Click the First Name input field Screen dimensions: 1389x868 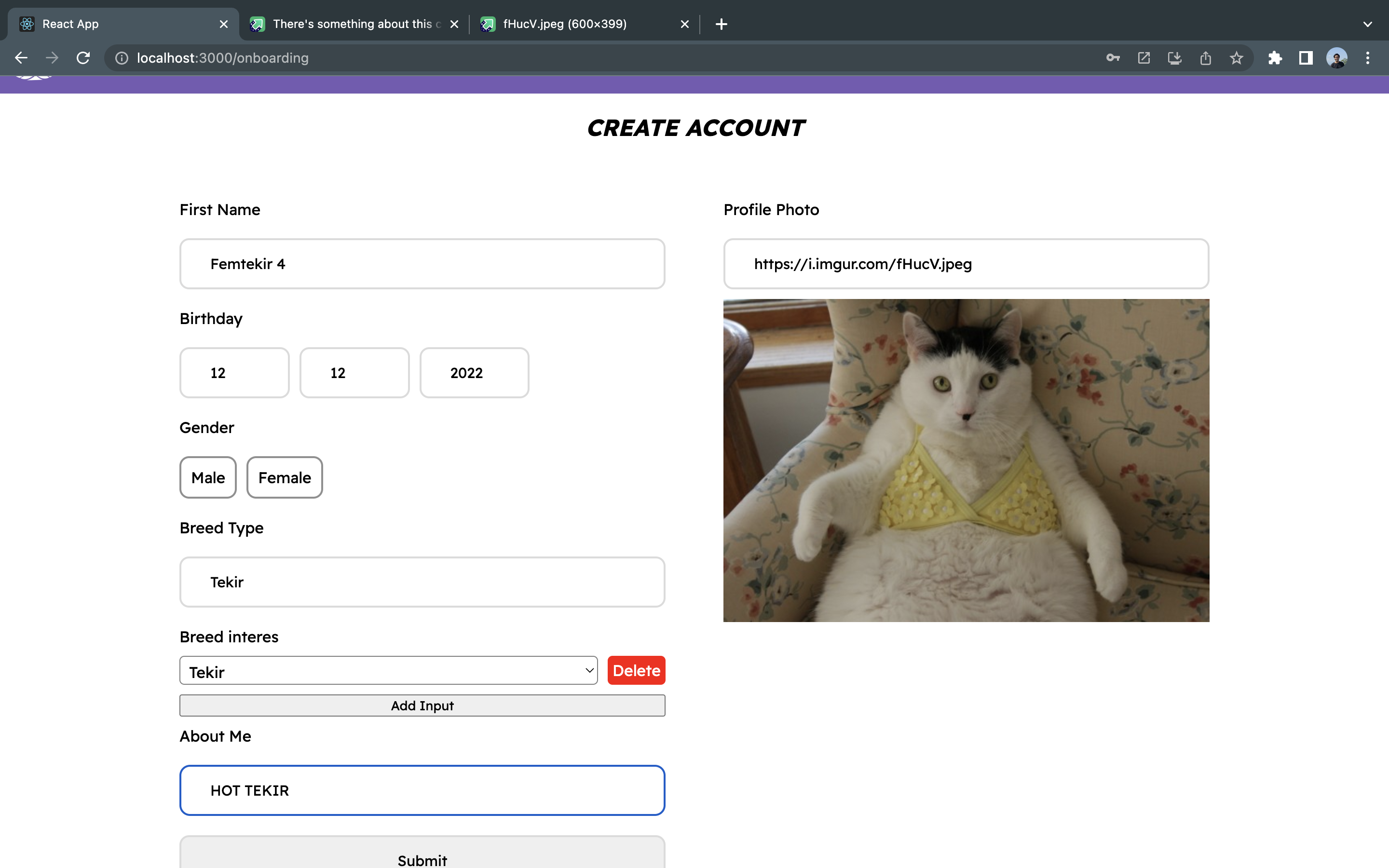point(422,264)
